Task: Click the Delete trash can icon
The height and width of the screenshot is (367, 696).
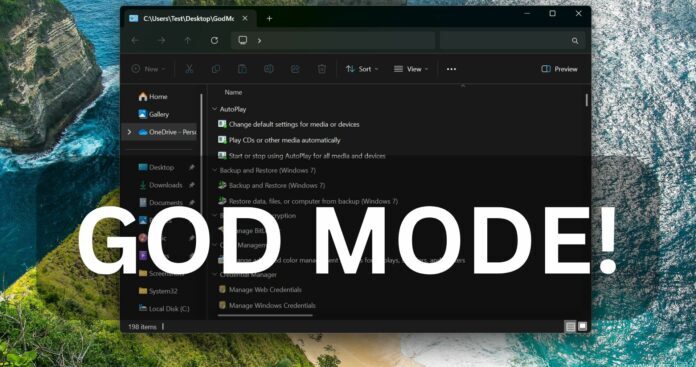Action: tap(322, 69)
